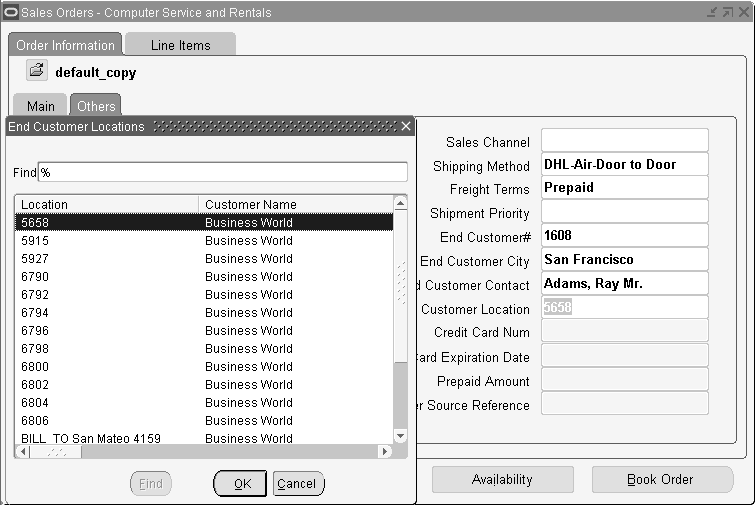Select location 6790 row
The height and width of the screenshot is (505, 755).
click(204, 277)
